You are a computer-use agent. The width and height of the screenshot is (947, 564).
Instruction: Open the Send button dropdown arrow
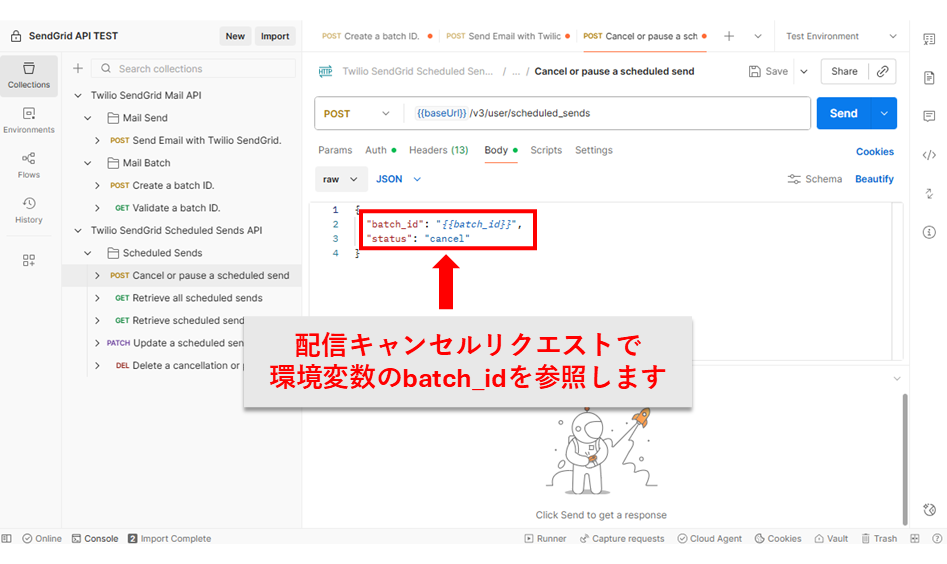click(x=884, y=114)
